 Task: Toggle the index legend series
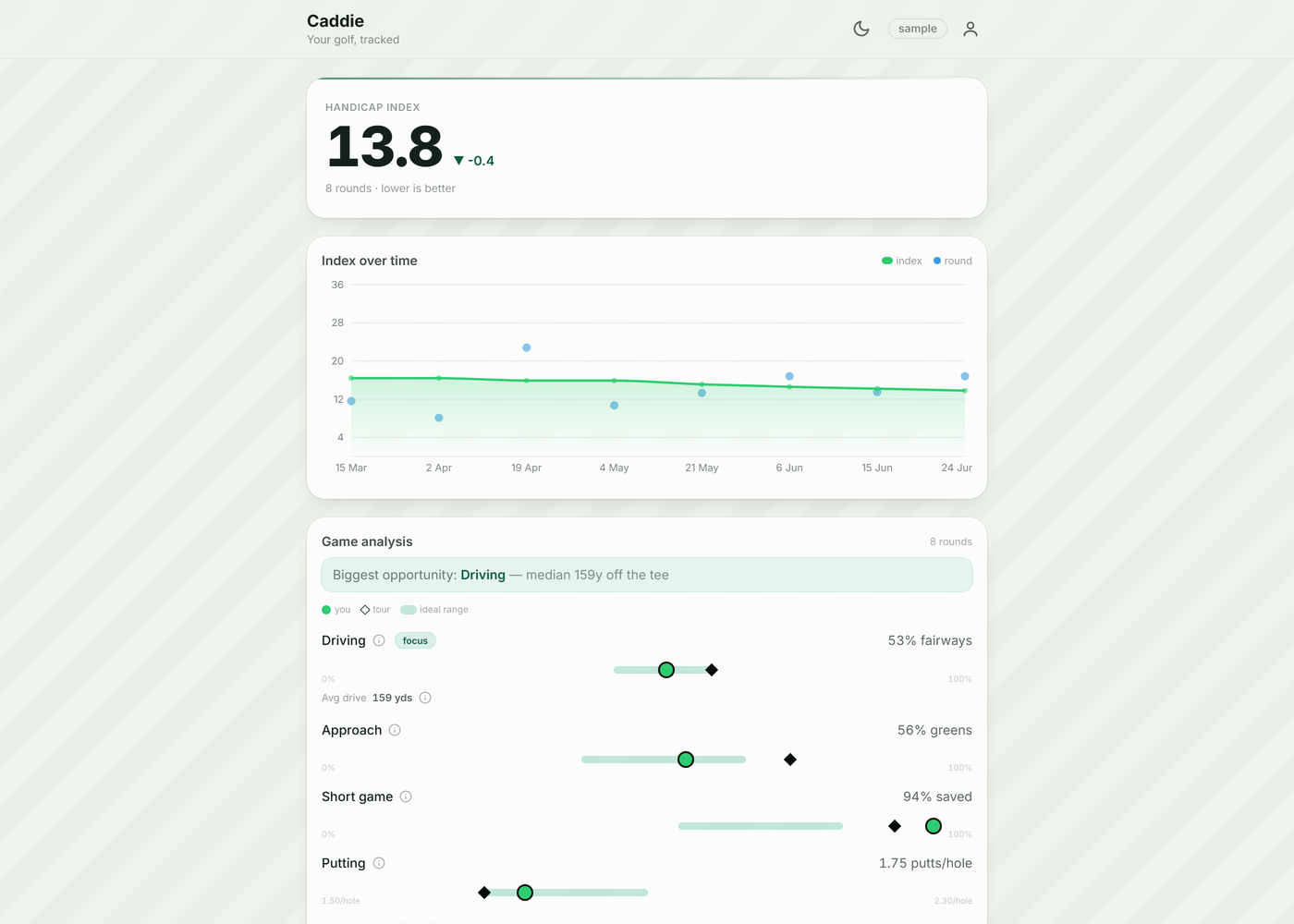pyautogui.click(x=902, y=261)
